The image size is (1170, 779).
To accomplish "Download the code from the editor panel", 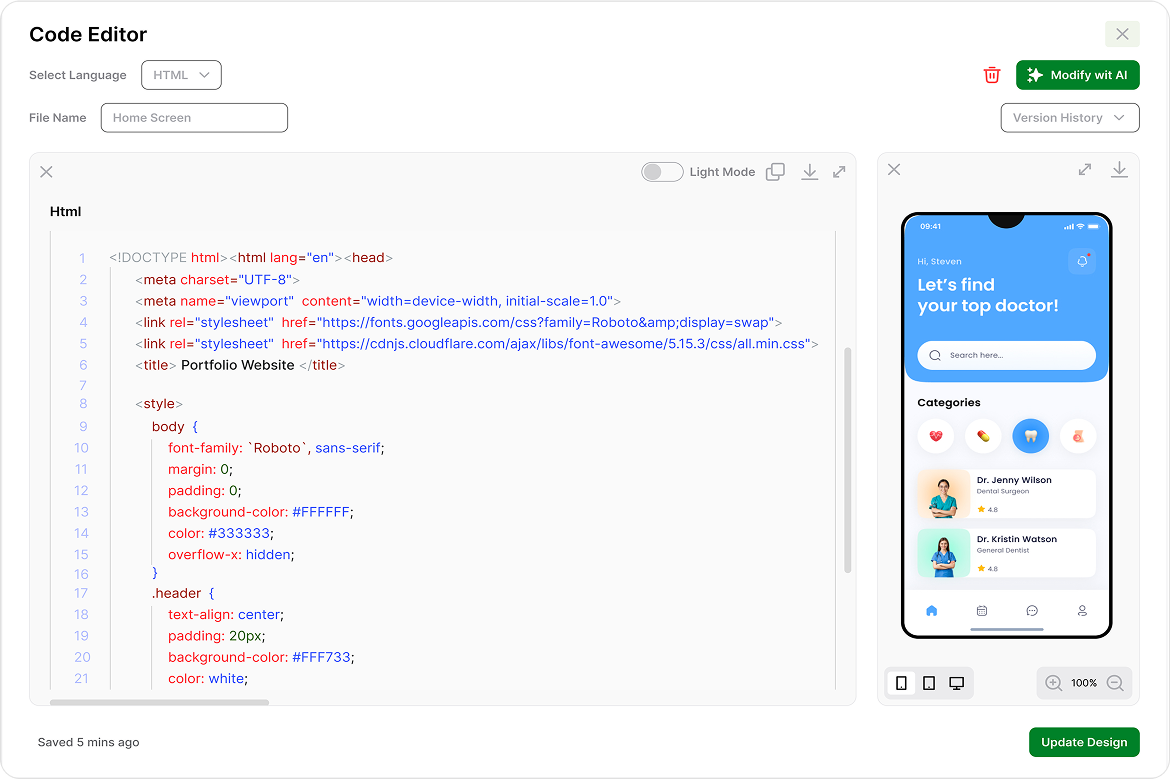I will (x=810, y=172).
